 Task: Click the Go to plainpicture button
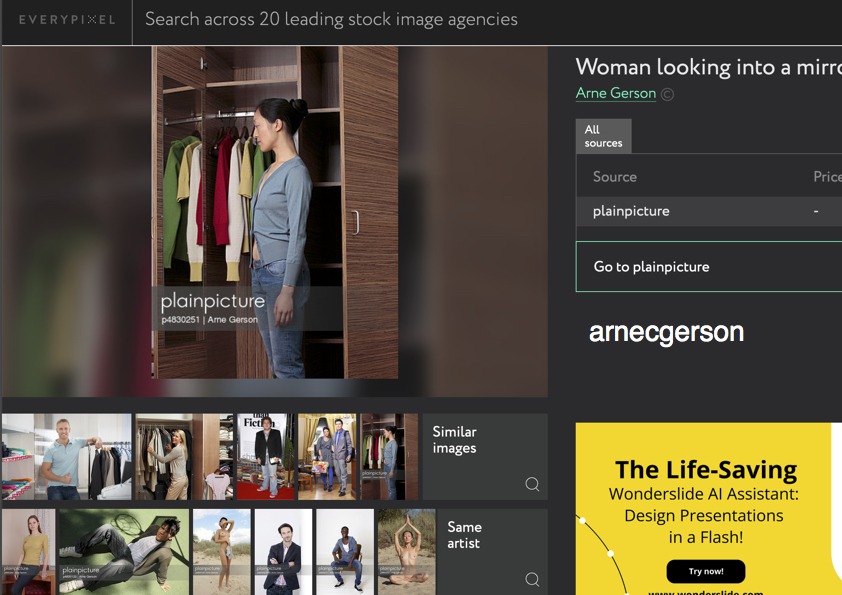pos(709,267)
